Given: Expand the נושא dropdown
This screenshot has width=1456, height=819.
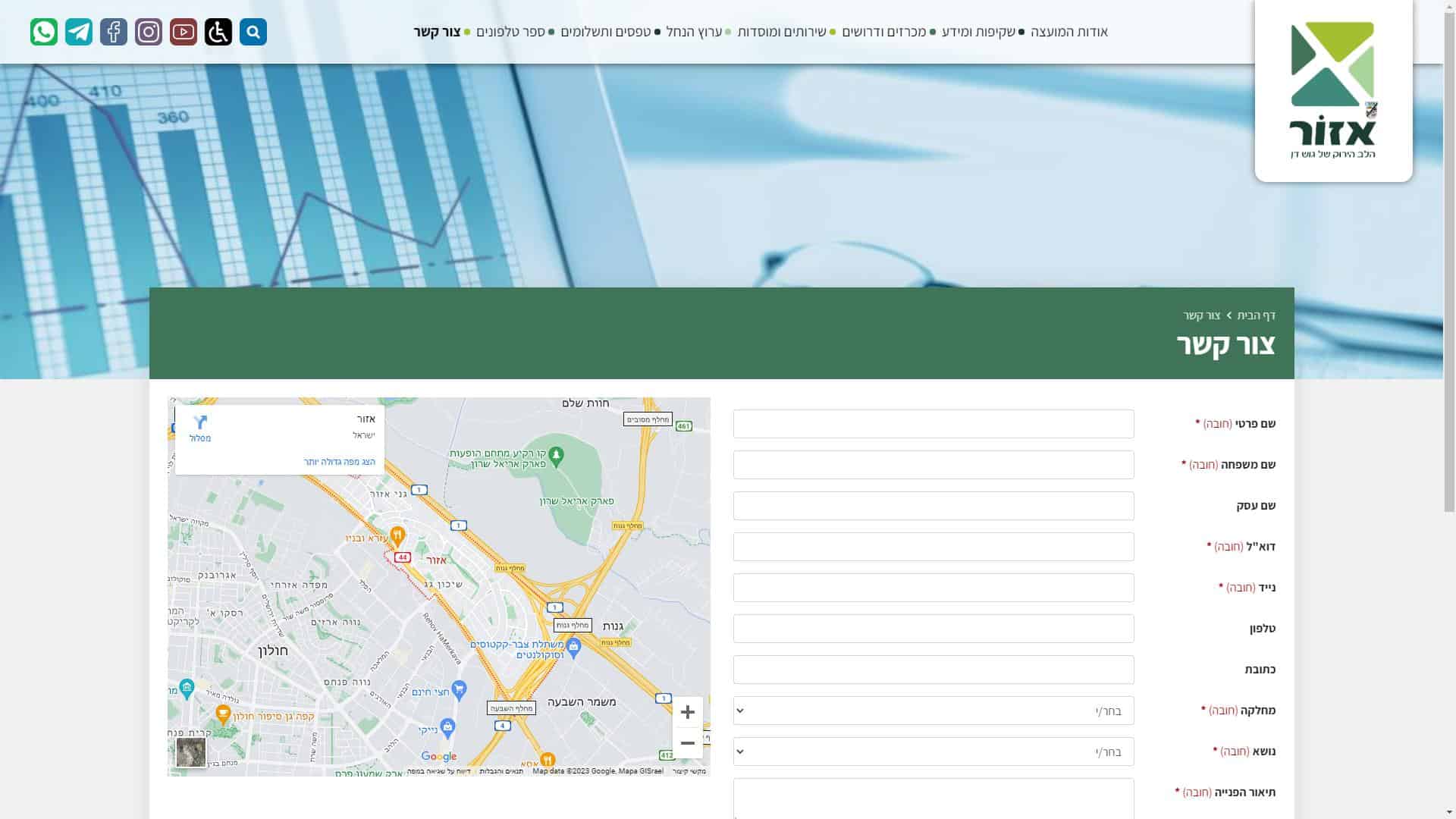Looking at the screenshot, I should click(x=934, y=752).
